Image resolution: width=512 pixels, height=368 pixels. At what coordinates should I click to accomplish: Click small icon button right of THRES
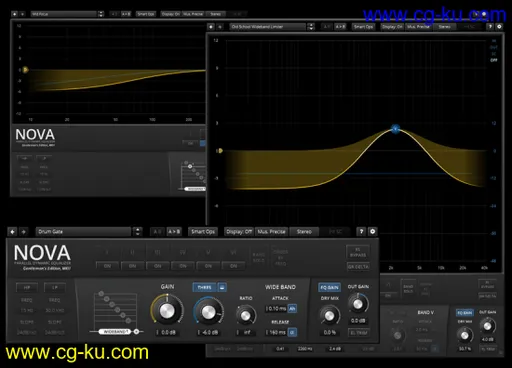click(222, 287)
